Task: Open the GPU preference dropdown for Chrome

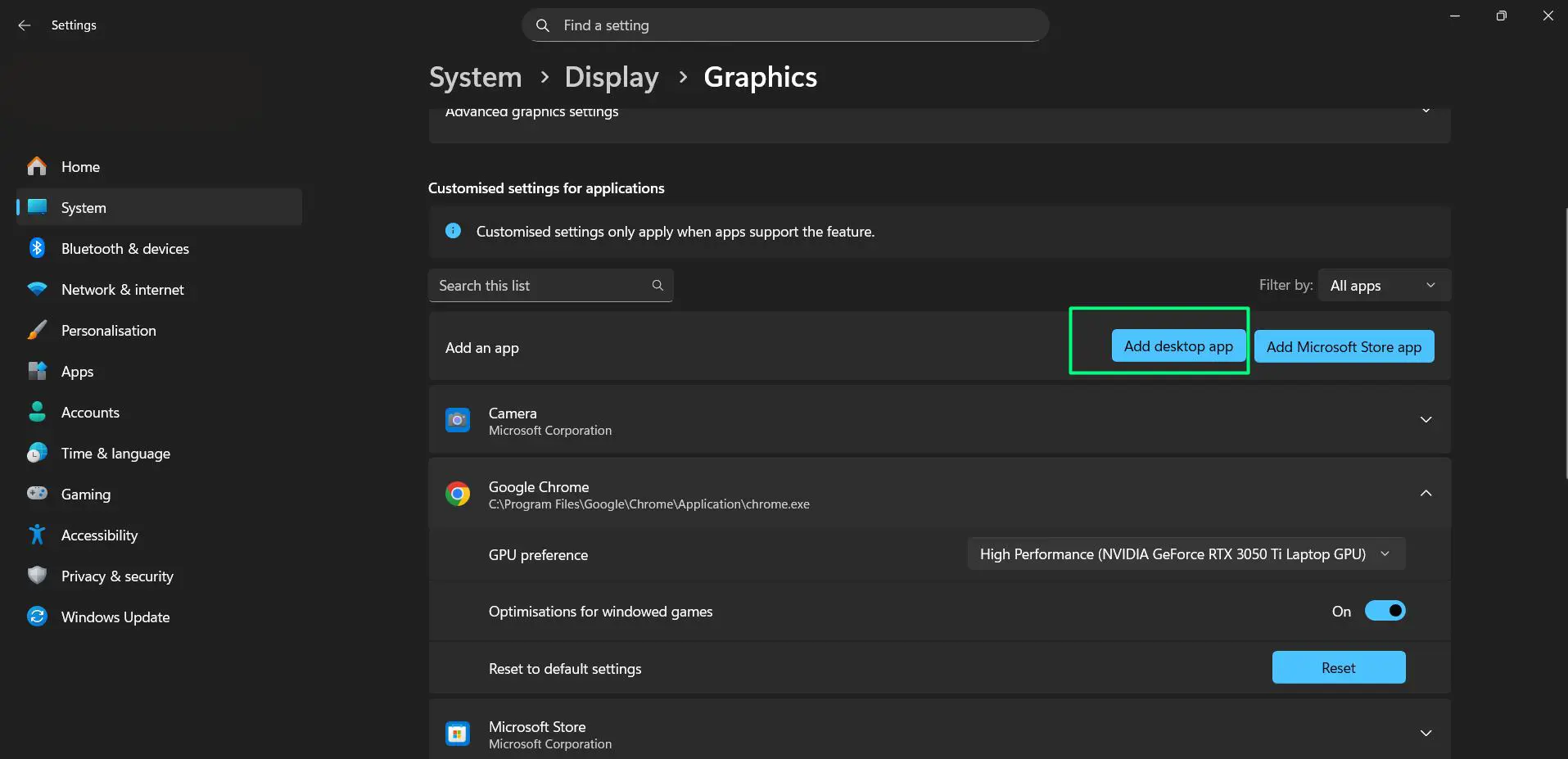Action: point(1184,553)
